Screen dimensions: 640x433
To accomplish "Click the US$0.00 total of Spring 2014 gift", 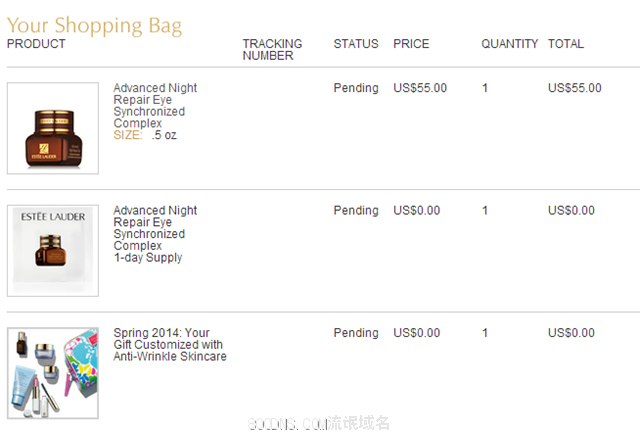I will pyautogui.click(x=571, y=333).
